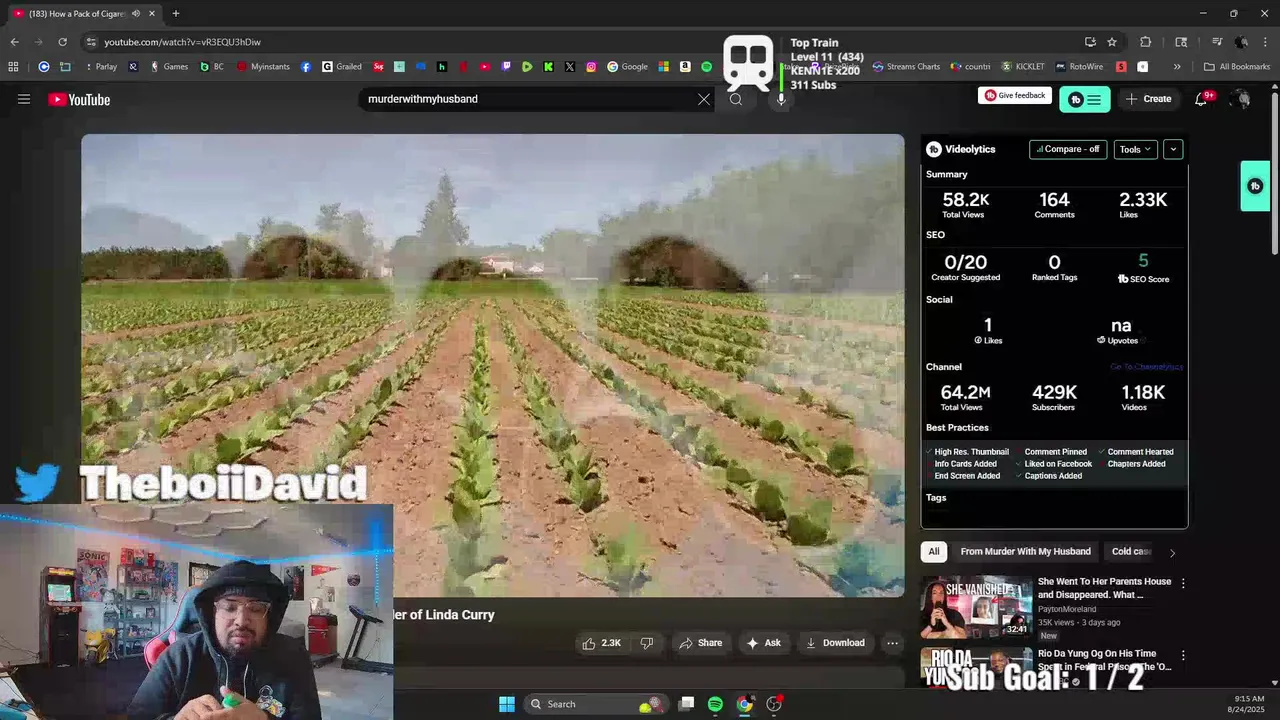Open the YouTube account avatar menu

pyautogui.click(x=1240, y=99)
